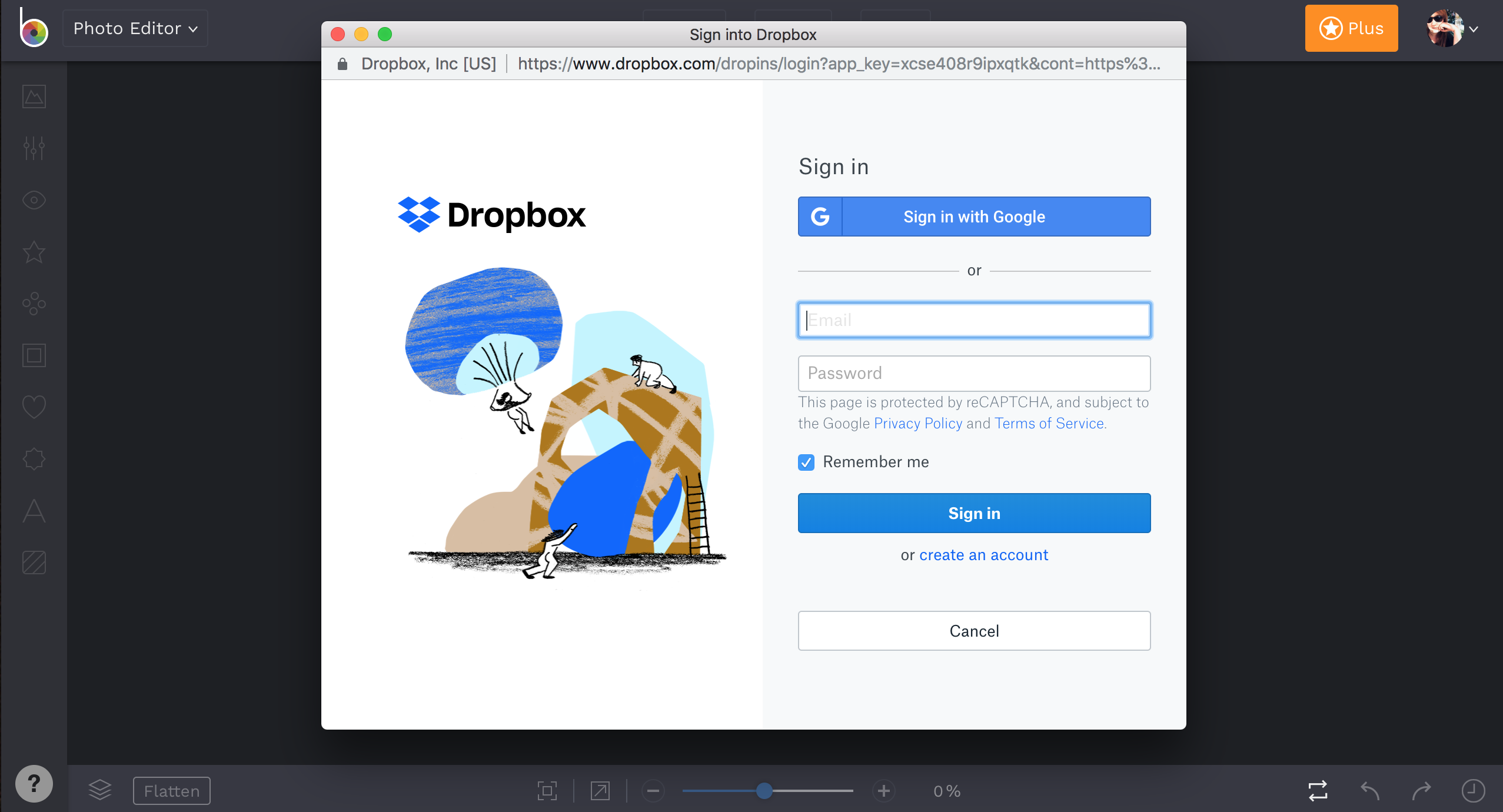This screenshot has height=812, width=1503.
Task: Click the Dropbox URL address text
Action: click(839, 64)
